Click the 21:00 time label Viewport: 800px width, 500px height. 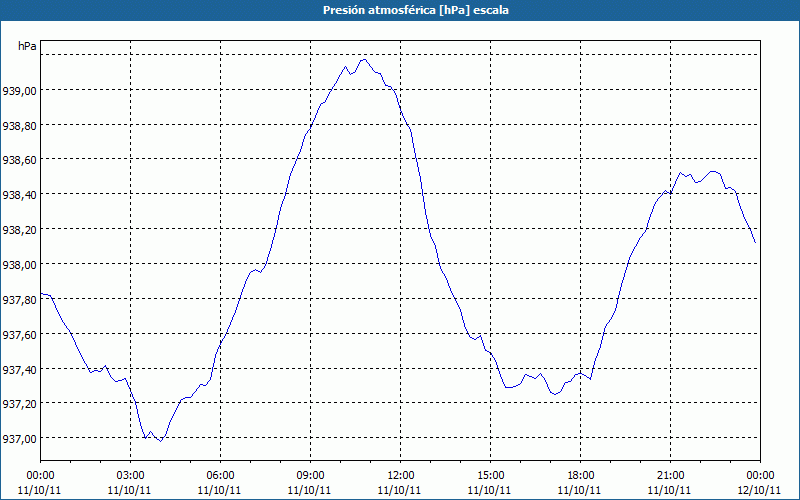click(x=670, y=476)
